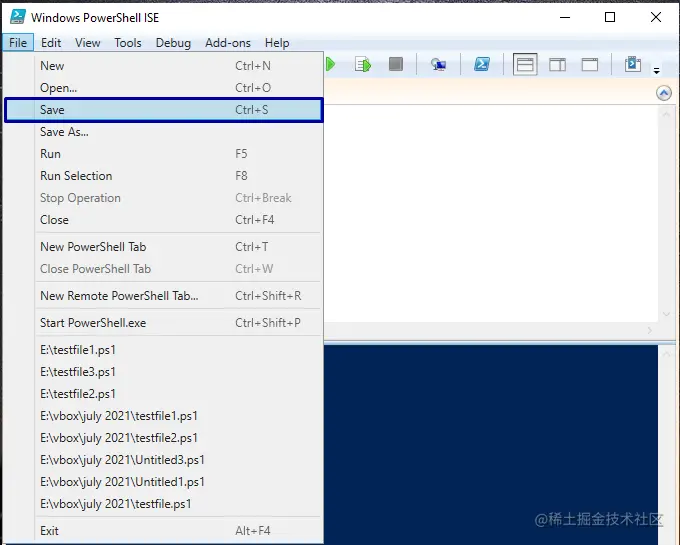The image size is (680, 545).
Task: Choose Start PowerShell.exe menu entry
Action: point(163,323)
